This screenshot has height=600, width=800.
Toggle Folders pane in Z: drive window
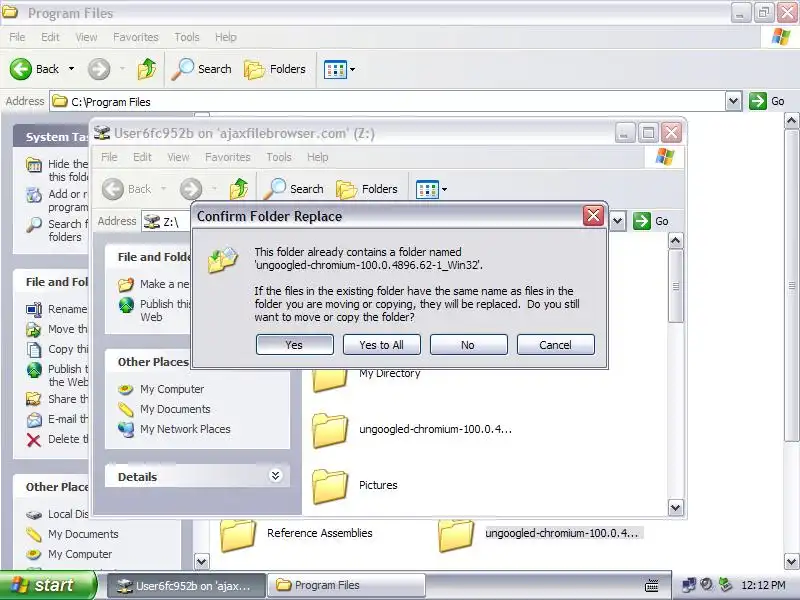(367, 189)
